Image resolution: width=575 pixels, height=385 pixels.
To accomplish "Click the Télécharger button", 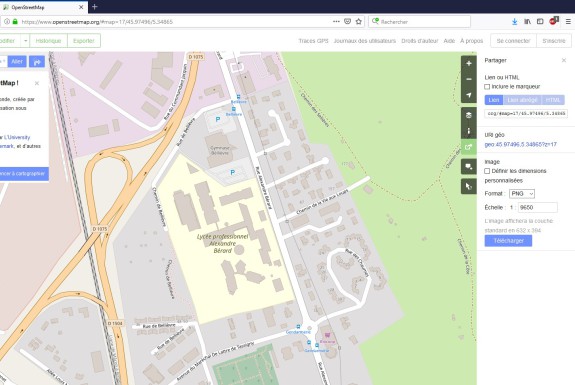I will 508,241.
